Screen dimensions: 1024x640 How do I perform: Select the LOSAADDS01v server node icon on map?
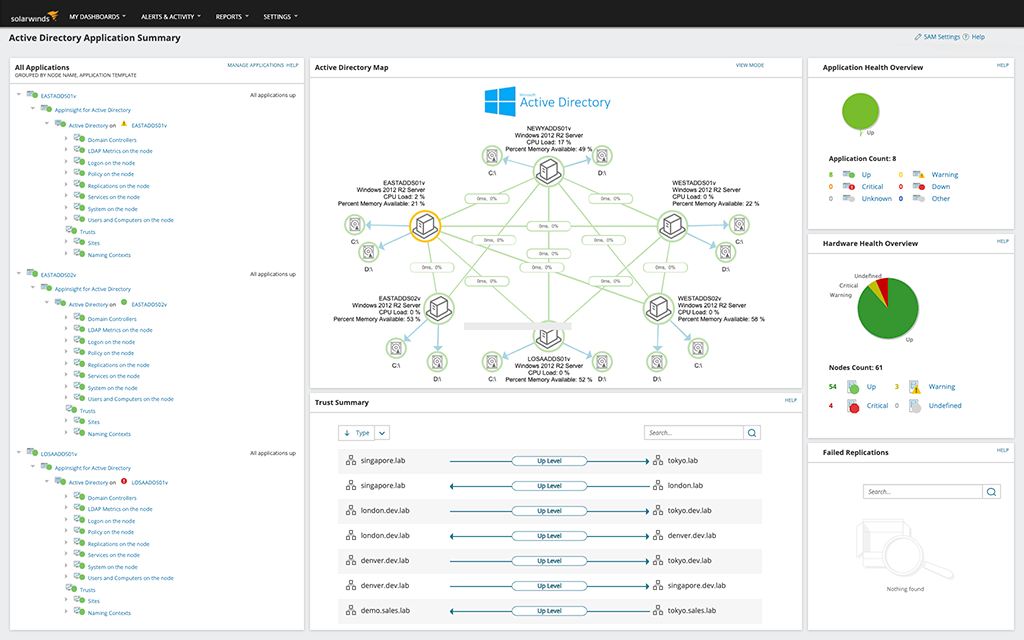[548, 337]
